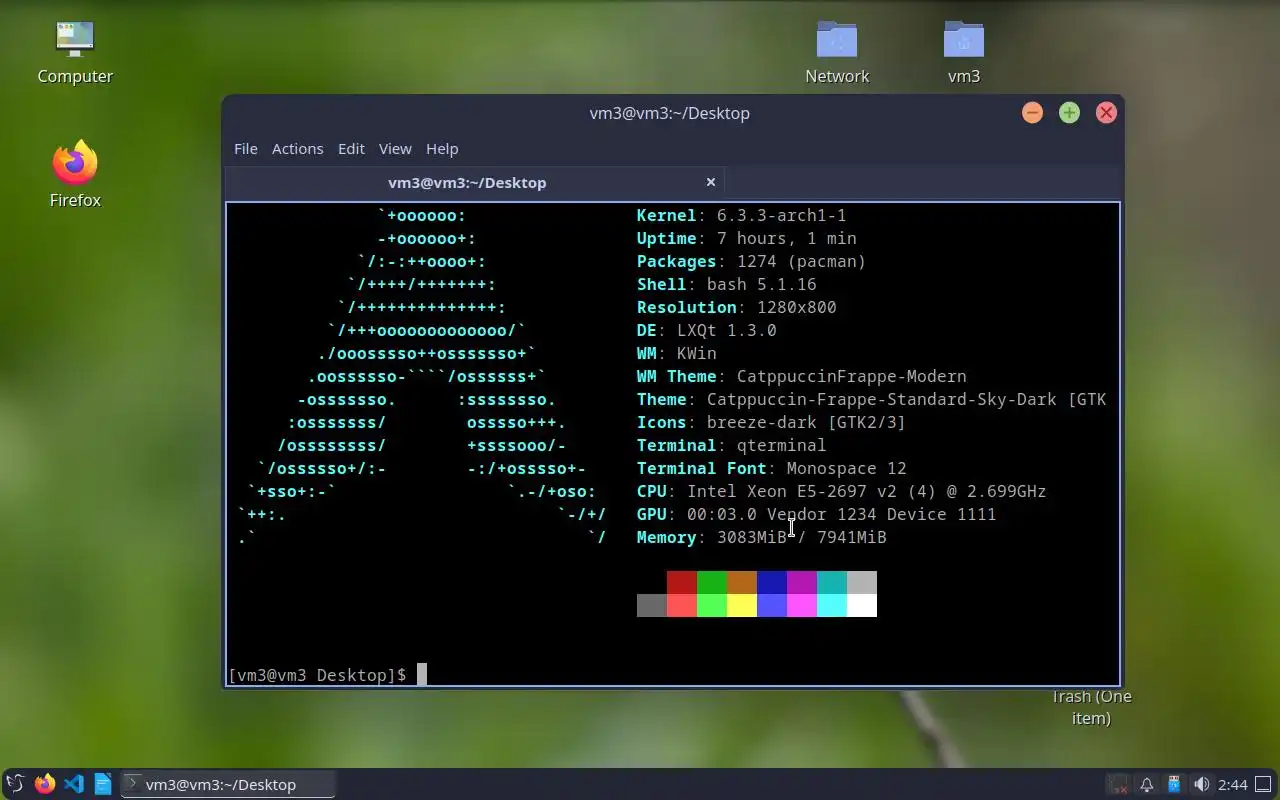Select the Trash desktop item
Viewport: 1280px width, 800px height.
pos(1091,707)
